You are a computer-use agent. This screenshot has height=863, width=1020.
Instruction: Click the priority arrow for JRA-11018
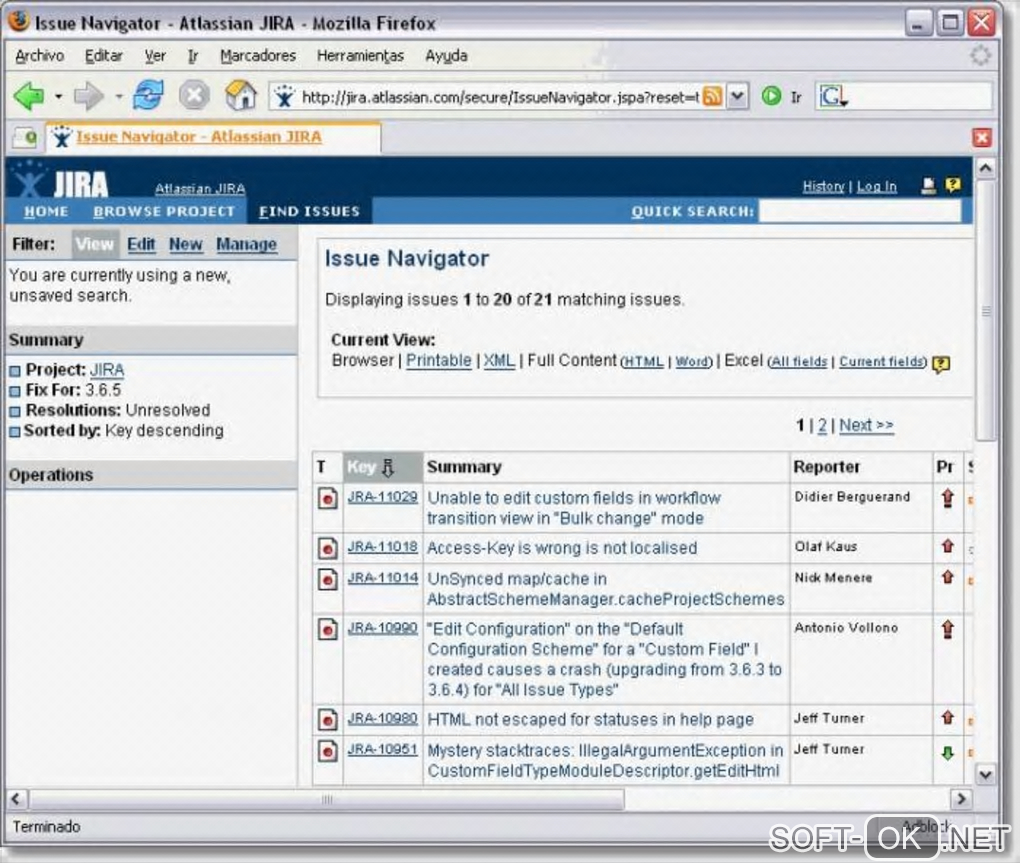948,546
